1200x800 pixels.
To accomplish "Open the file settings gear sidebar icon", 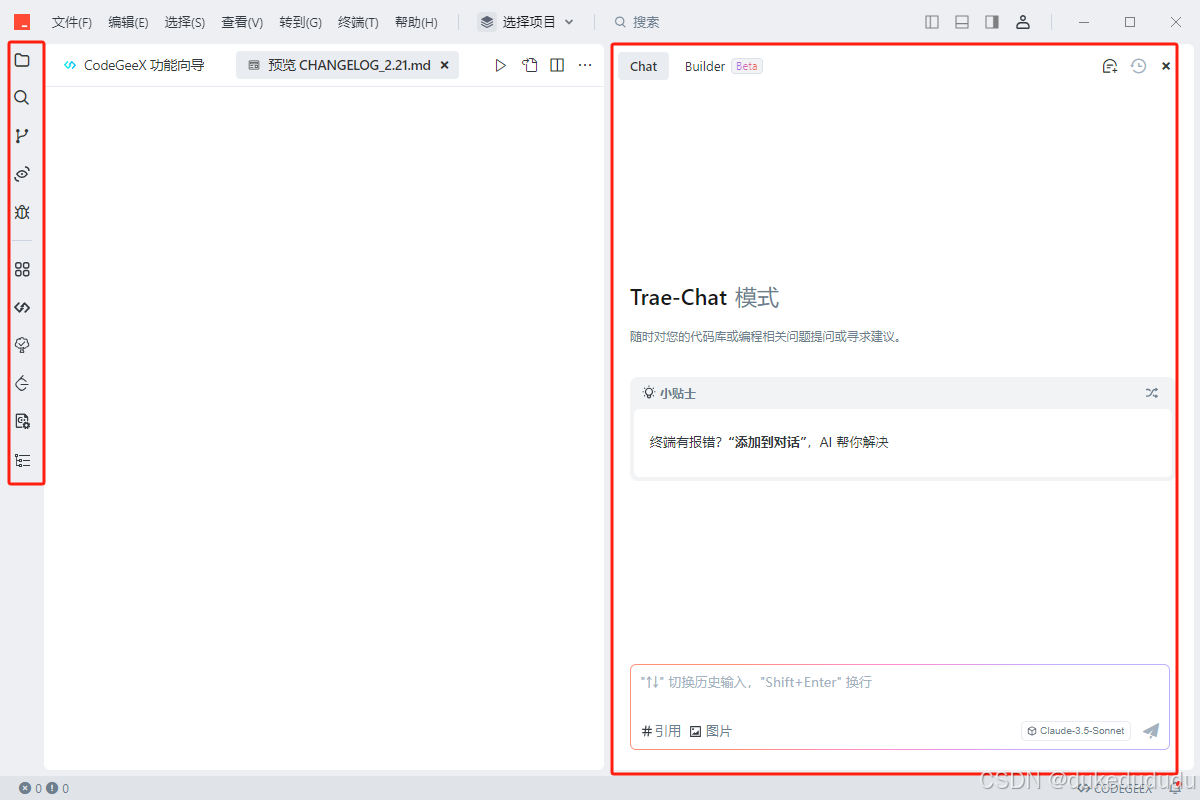I will click(22, 421).
